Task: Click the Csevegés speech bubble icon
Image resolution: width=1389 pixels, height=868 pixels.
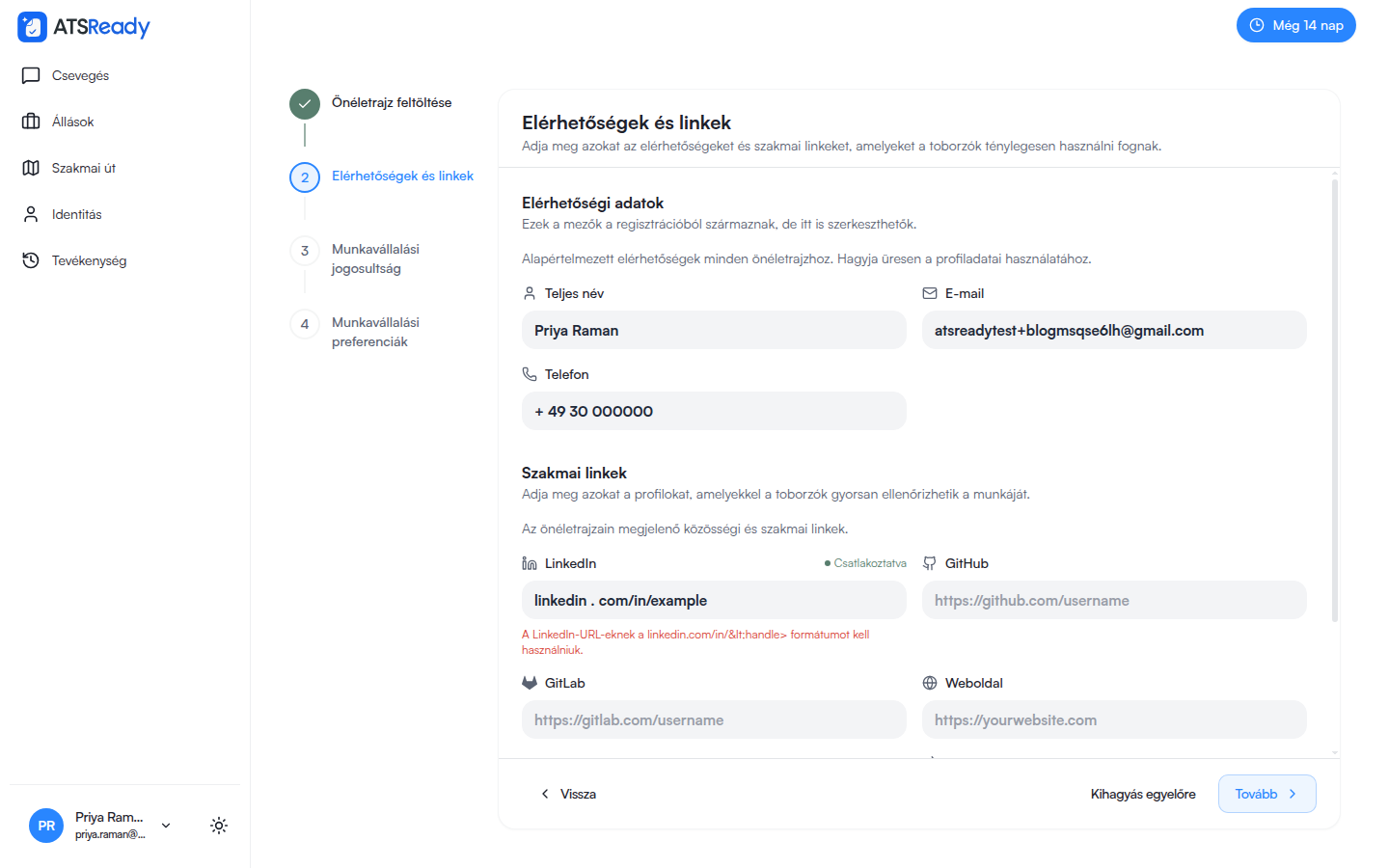Action: point(31,75)
